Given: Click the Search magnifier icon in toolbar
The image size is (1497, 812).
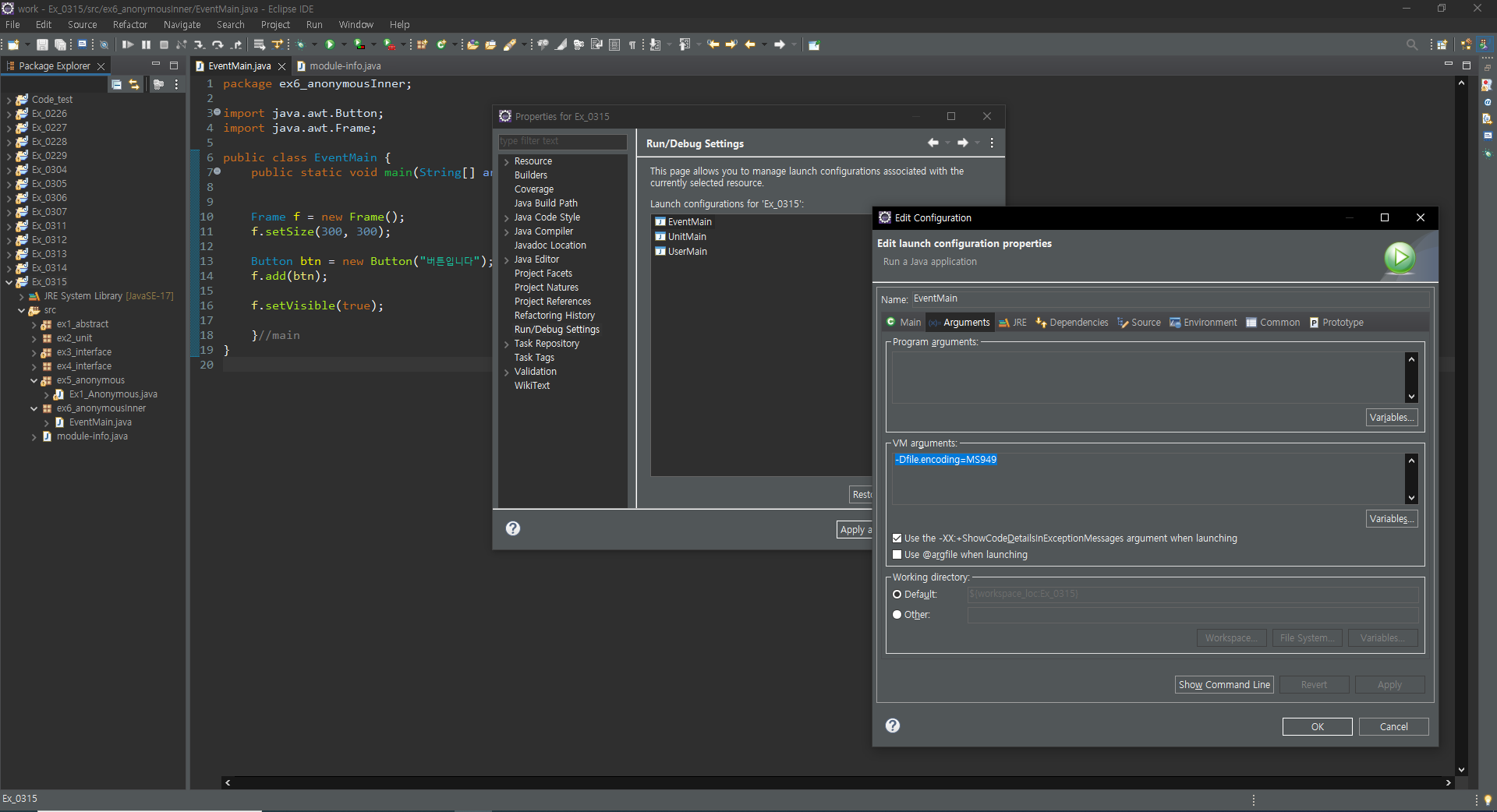Looking at the screenshot, I should pos(1411,44).
